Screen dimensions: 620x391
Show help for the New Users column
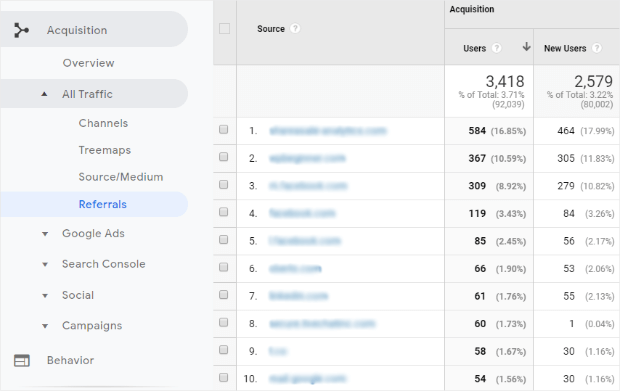point(597,48)
